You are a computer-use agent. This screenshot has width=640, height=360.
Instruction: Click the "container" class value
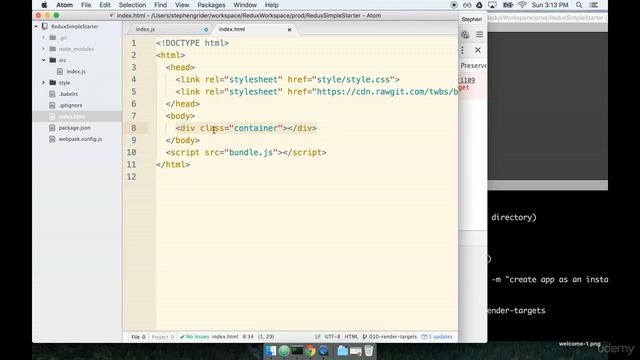pos(256,128)
